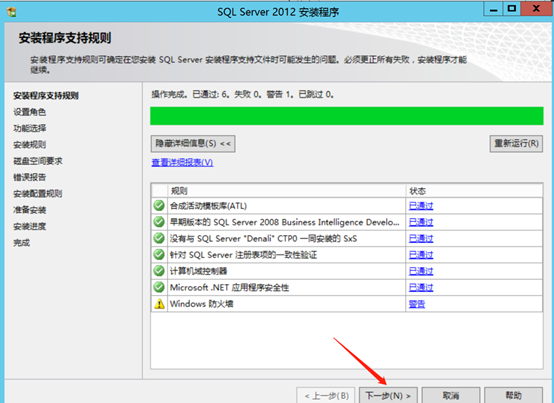Click rule text 早期版本的 SQL Server 2008 Business Intelligence
554x403 pixels.
pyautogui.click(x=285, y=222)
